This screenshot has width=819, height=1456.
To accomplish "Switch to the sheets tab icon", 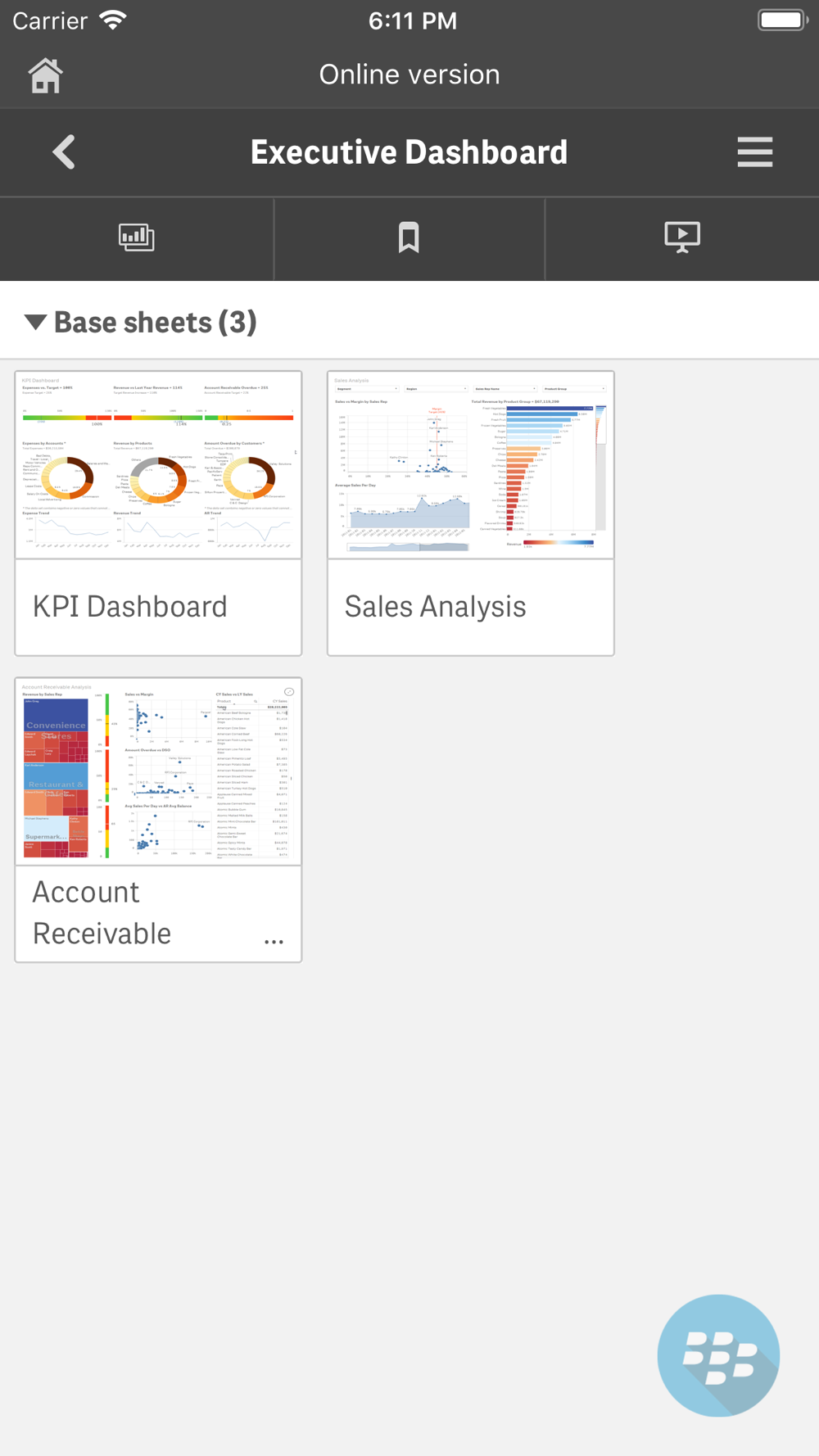I will point(137,237).
